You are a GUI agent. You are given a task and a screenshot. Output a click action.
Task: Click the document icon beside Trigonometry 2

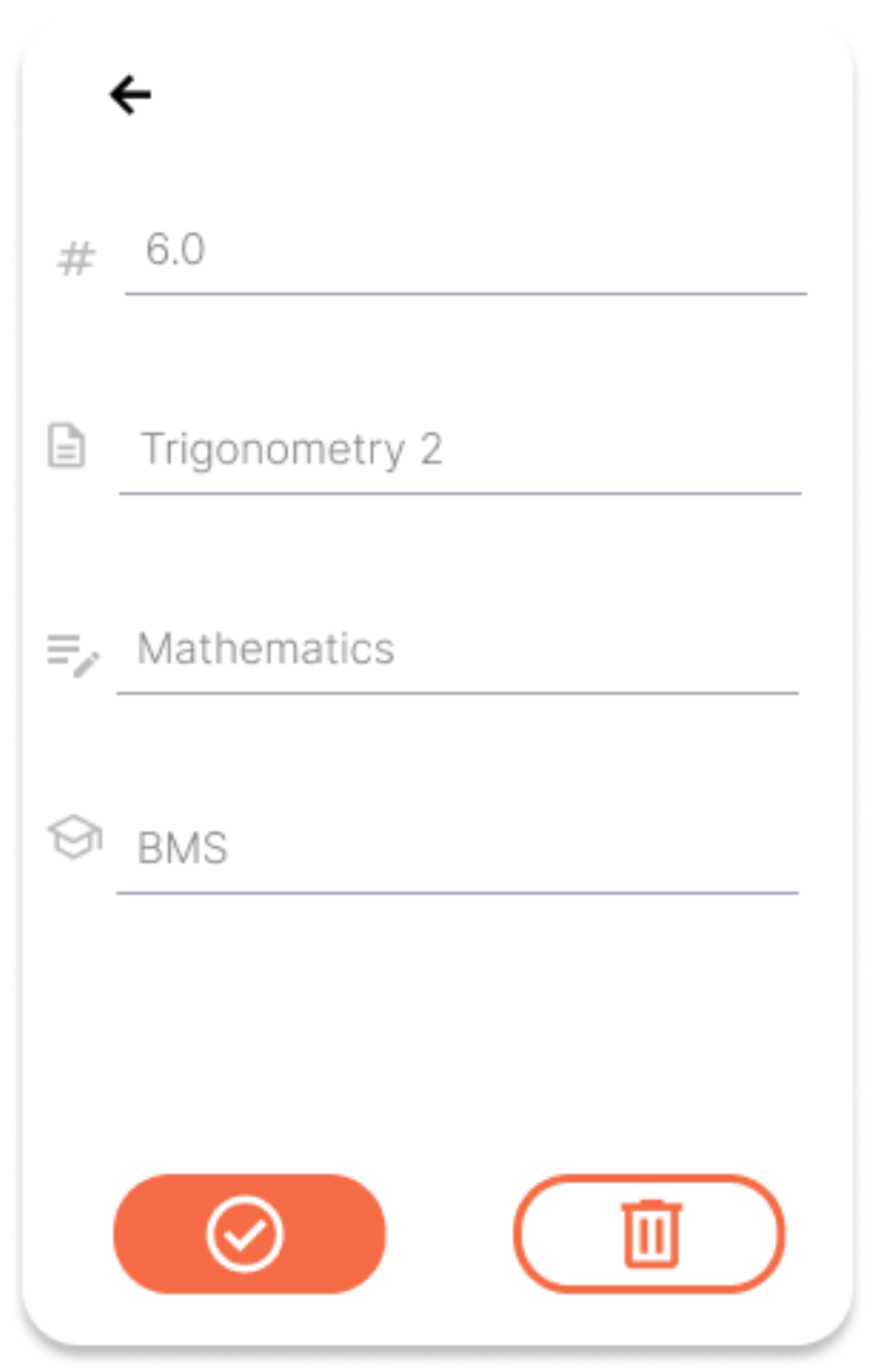(x=66, y=445)
